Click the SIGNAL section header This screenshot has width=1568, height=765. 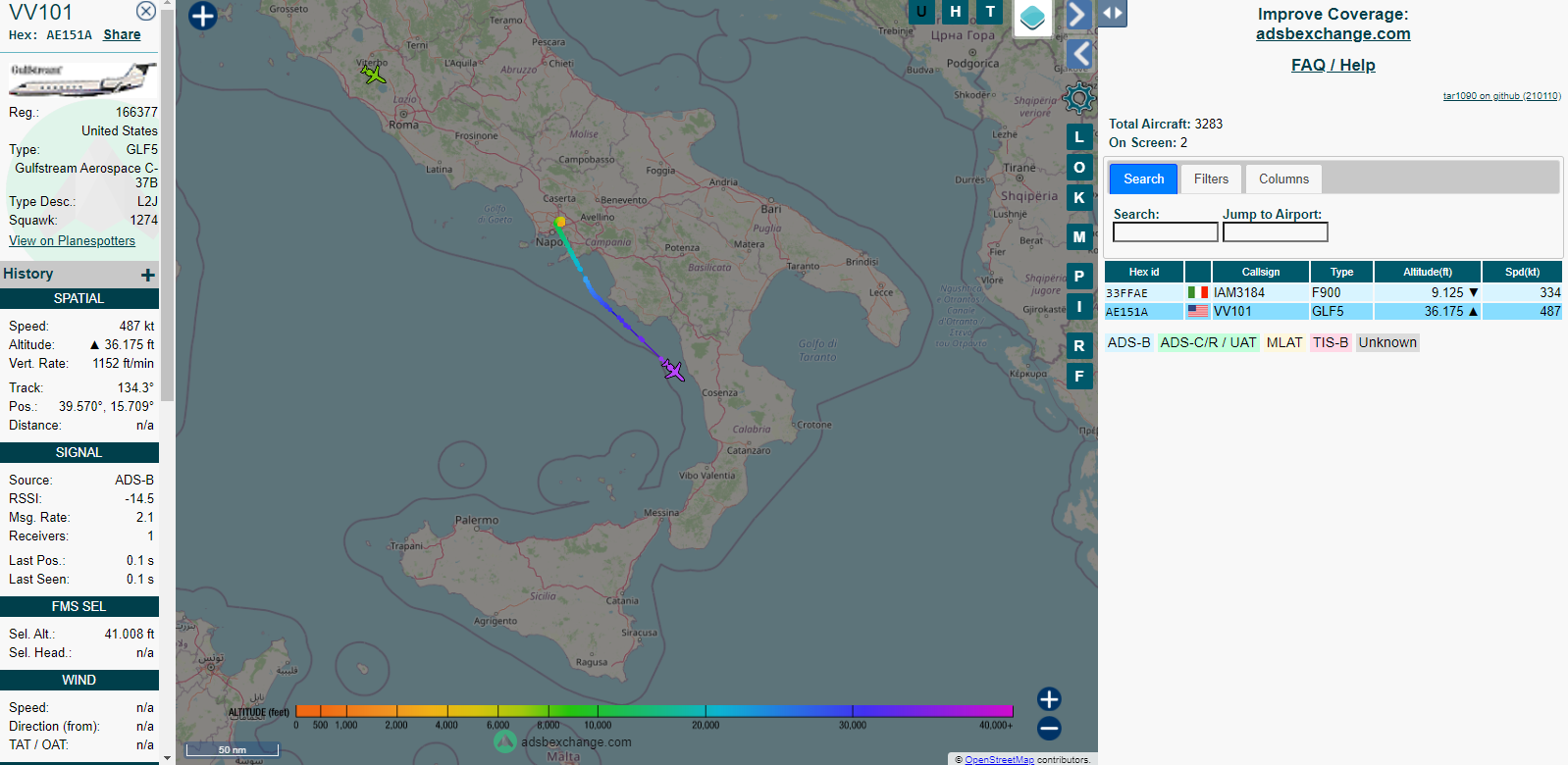pos(79,452)
